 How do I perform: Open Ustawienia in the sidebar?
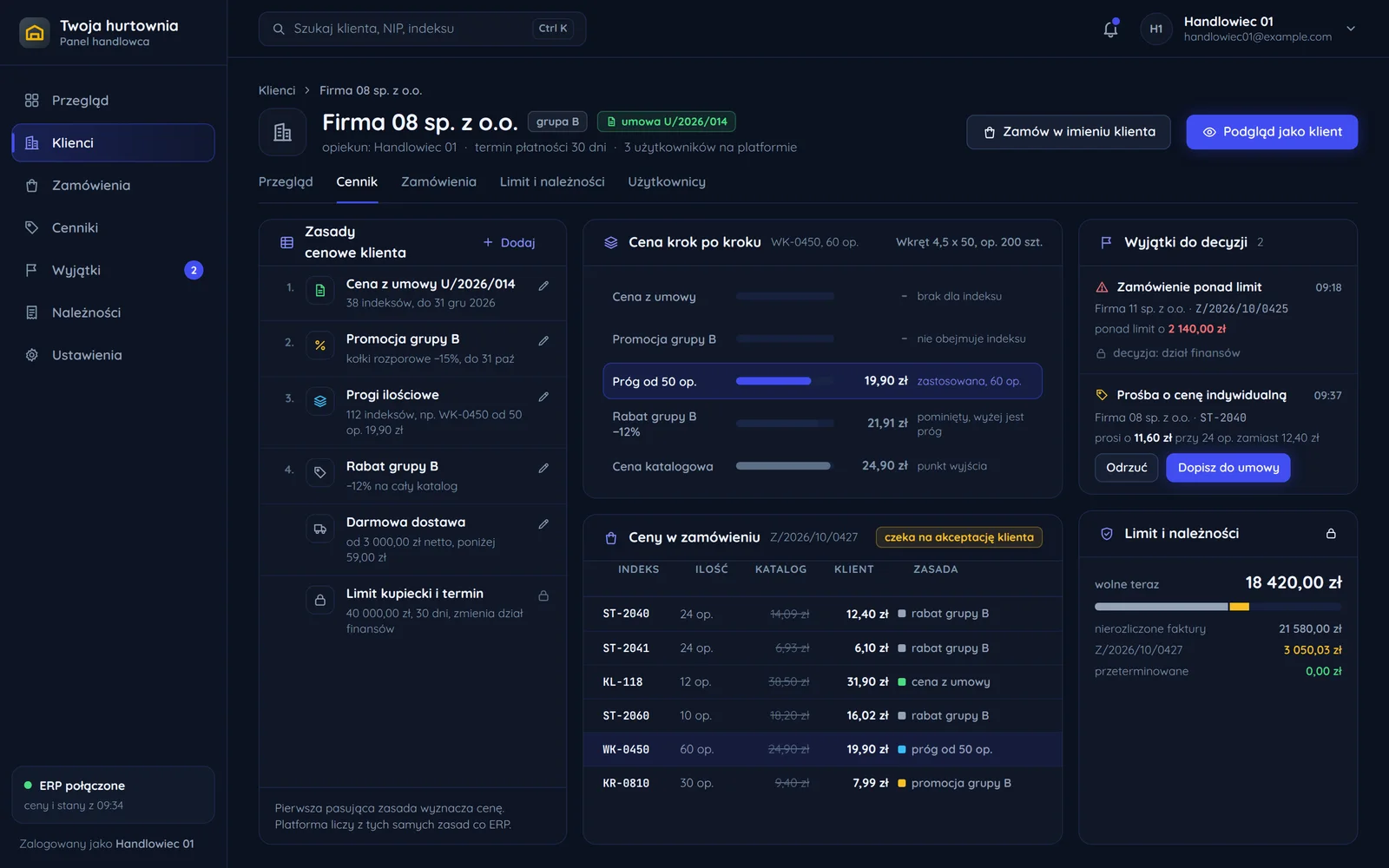point(113,356)
